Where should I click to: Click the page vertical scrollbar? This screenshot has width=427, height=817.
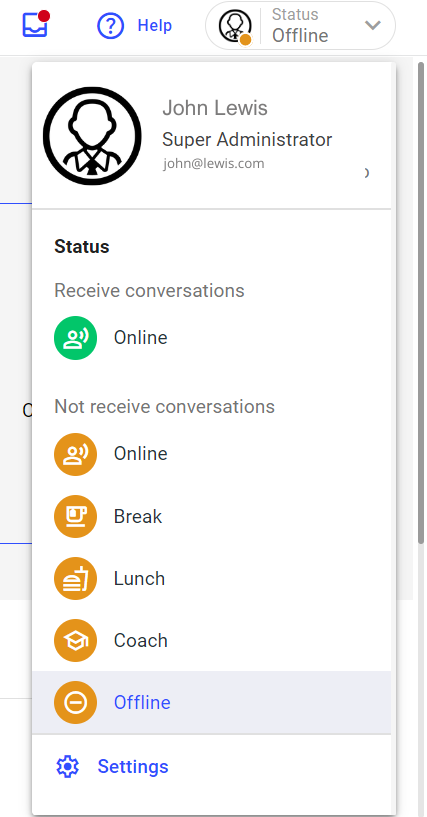[421, 303]
